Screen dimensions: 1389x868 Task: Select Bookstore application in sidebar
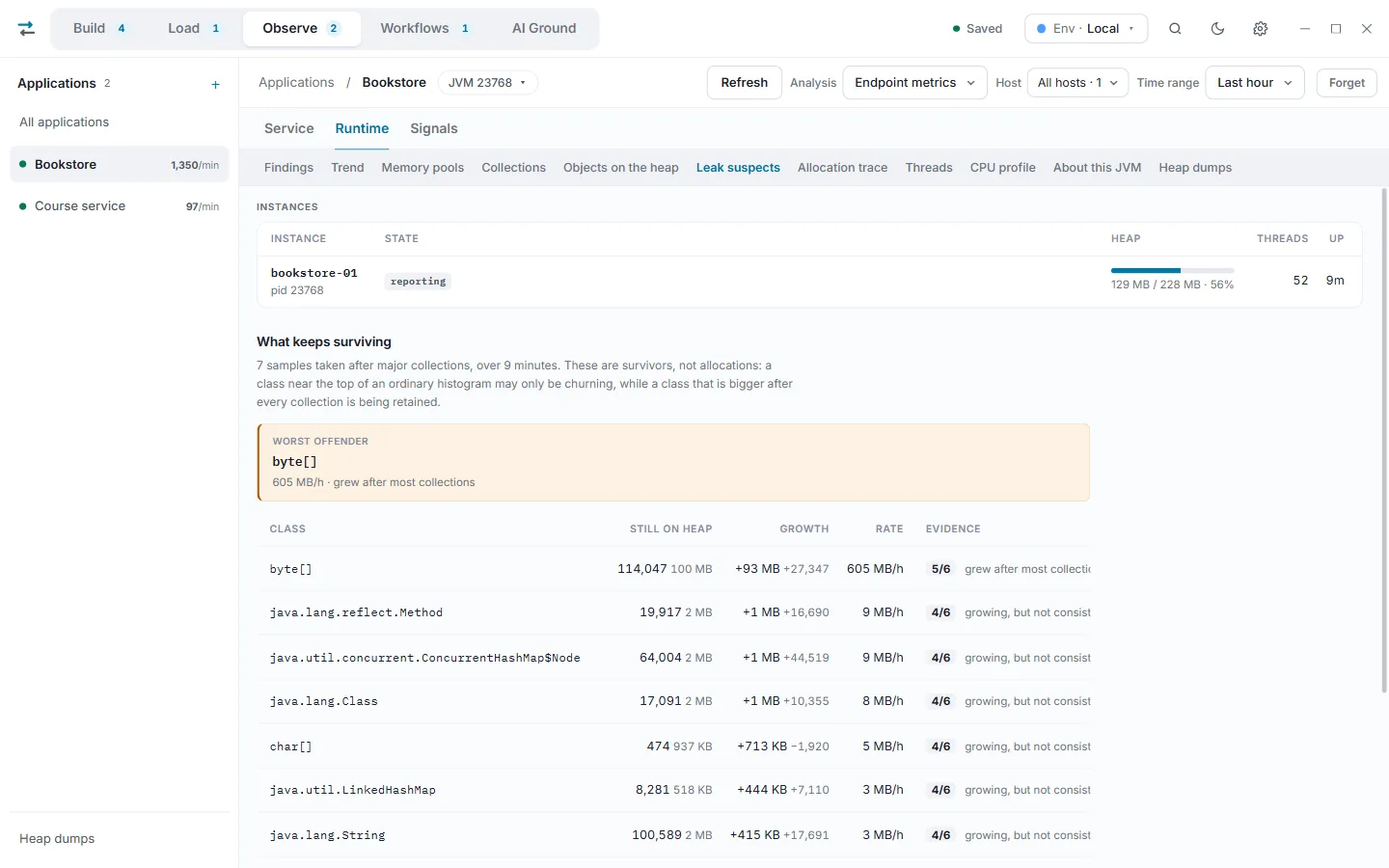[x=120, y=165]
